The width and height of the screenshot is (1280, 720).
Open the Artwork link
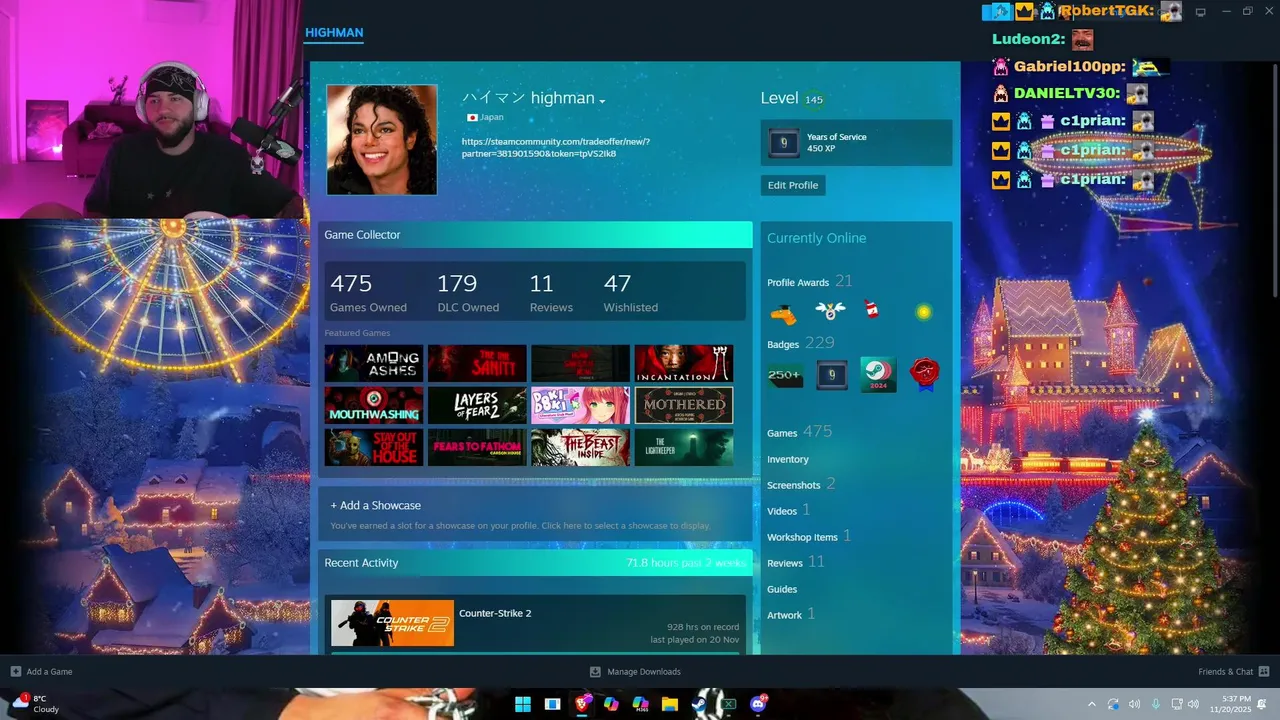tap(791, 614)
